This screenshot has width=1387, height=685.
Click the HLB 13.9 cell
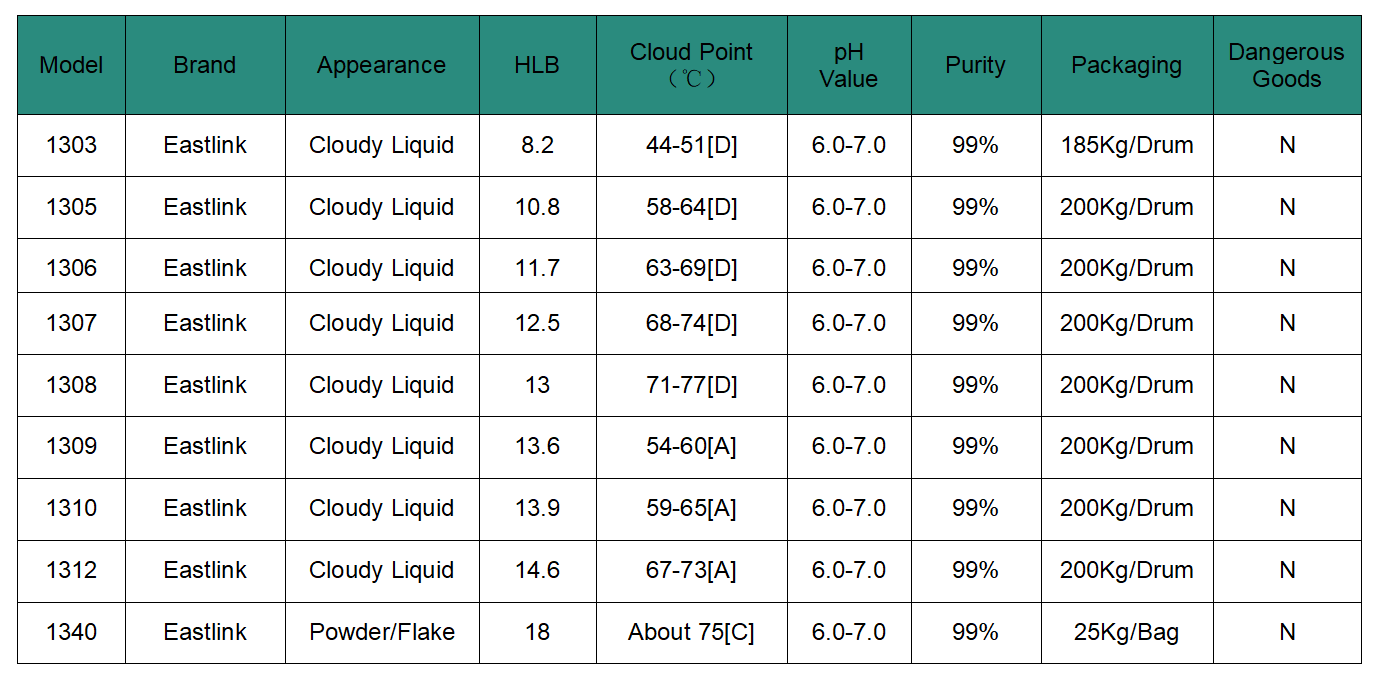click(537, 508)
